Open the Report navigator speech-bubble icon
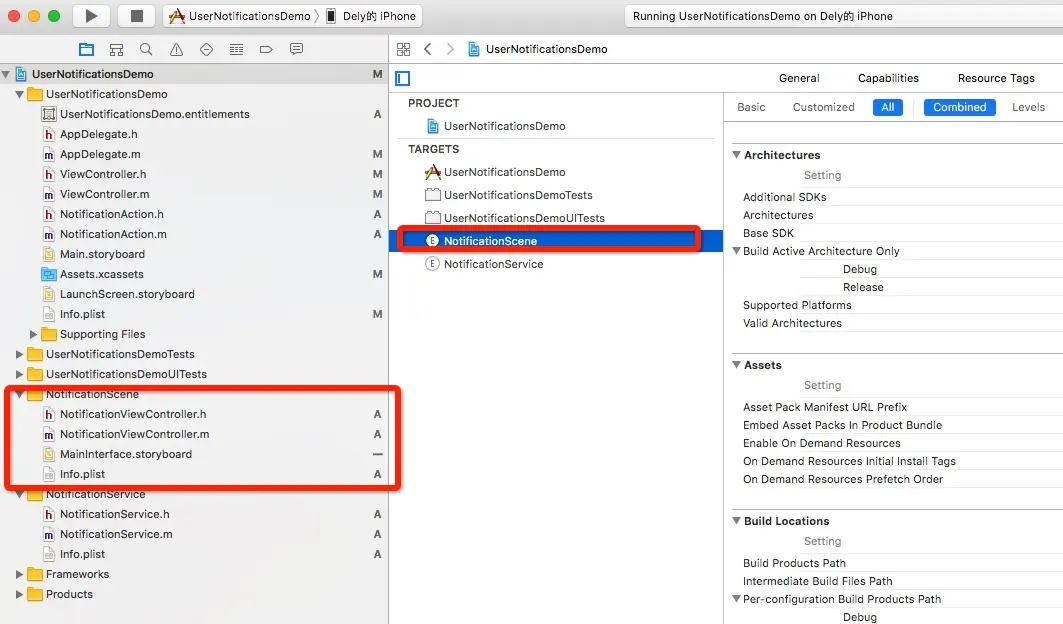This screenshot has height=624, width=1063. (296, 50)
